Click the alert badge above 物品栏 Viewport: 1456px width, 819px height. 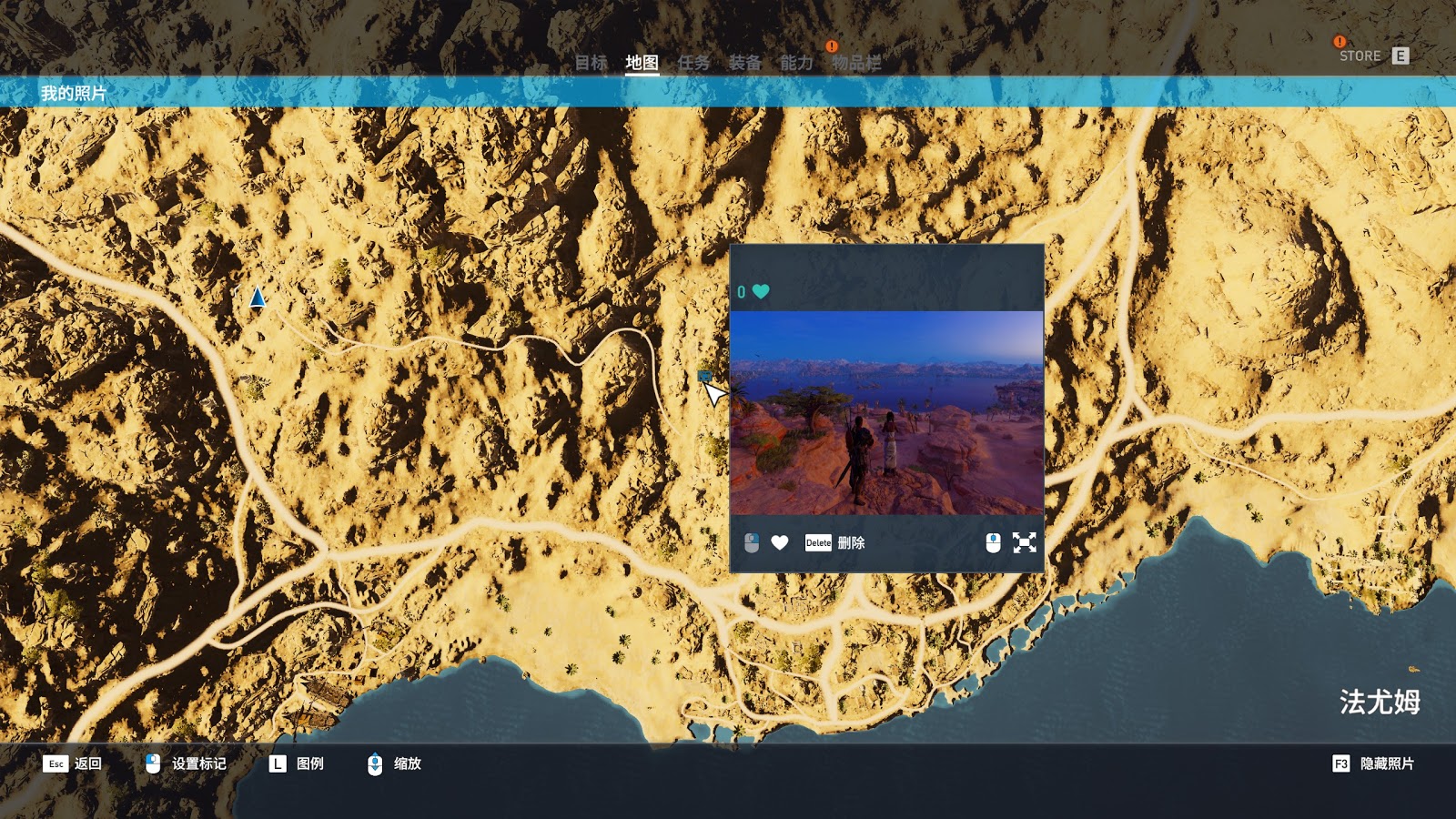point(831,45)
